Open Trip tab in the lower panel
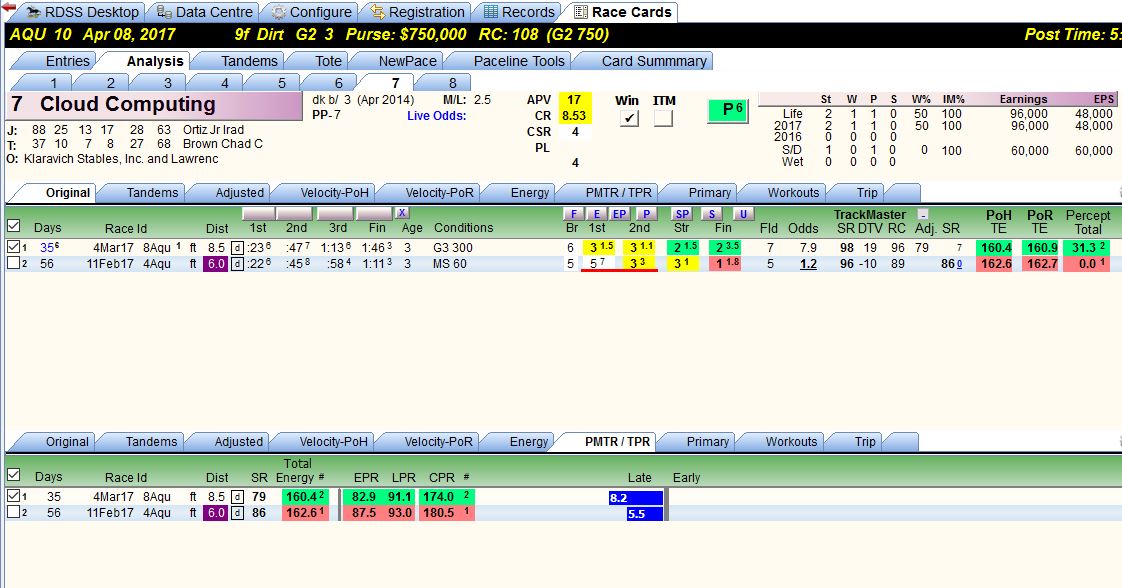 coord(864,441)
